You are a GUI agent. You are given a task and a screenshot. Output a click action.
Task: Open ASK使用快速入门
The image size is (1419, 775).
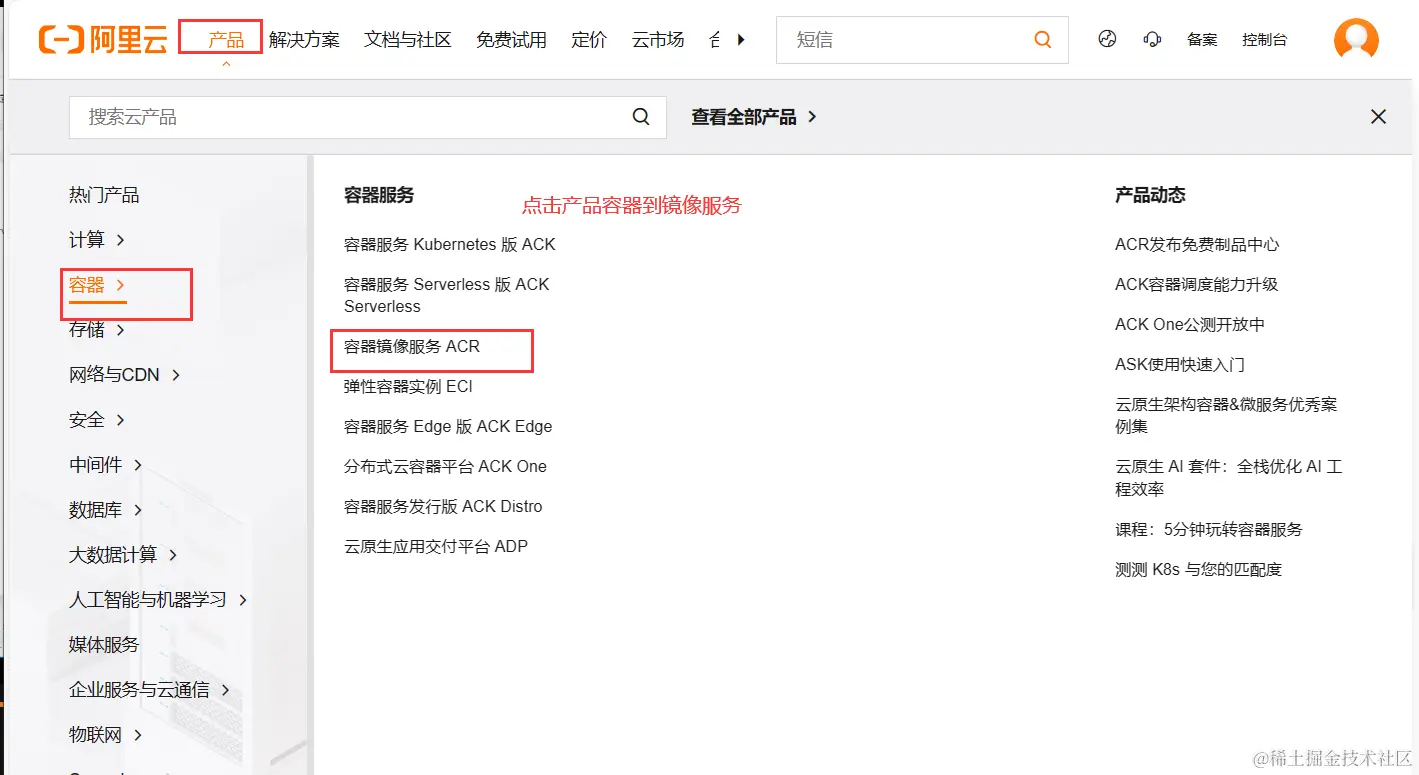click(1180, 364)
